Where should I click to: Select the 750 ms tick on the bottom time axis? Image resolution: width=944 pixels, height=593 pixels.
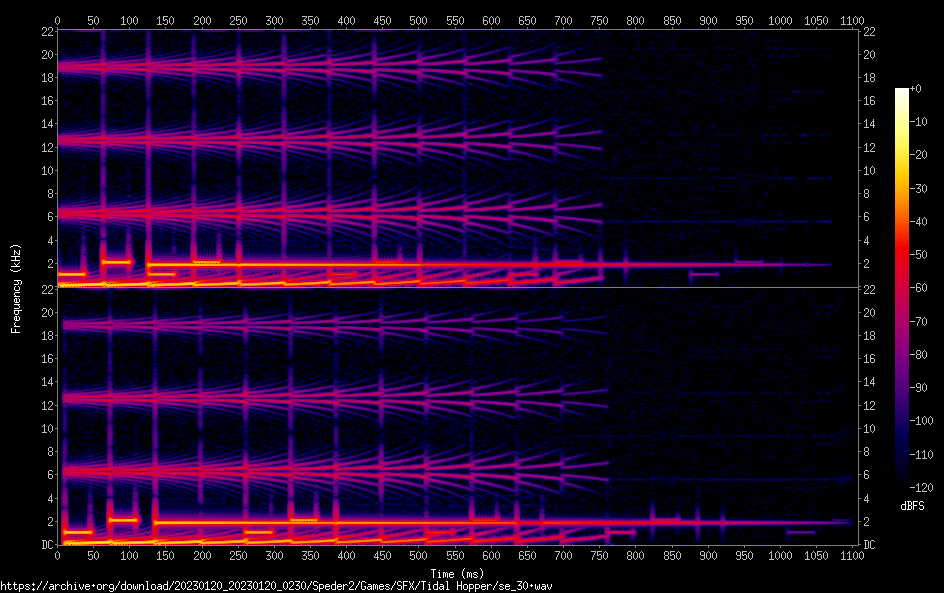coord(599,556)
